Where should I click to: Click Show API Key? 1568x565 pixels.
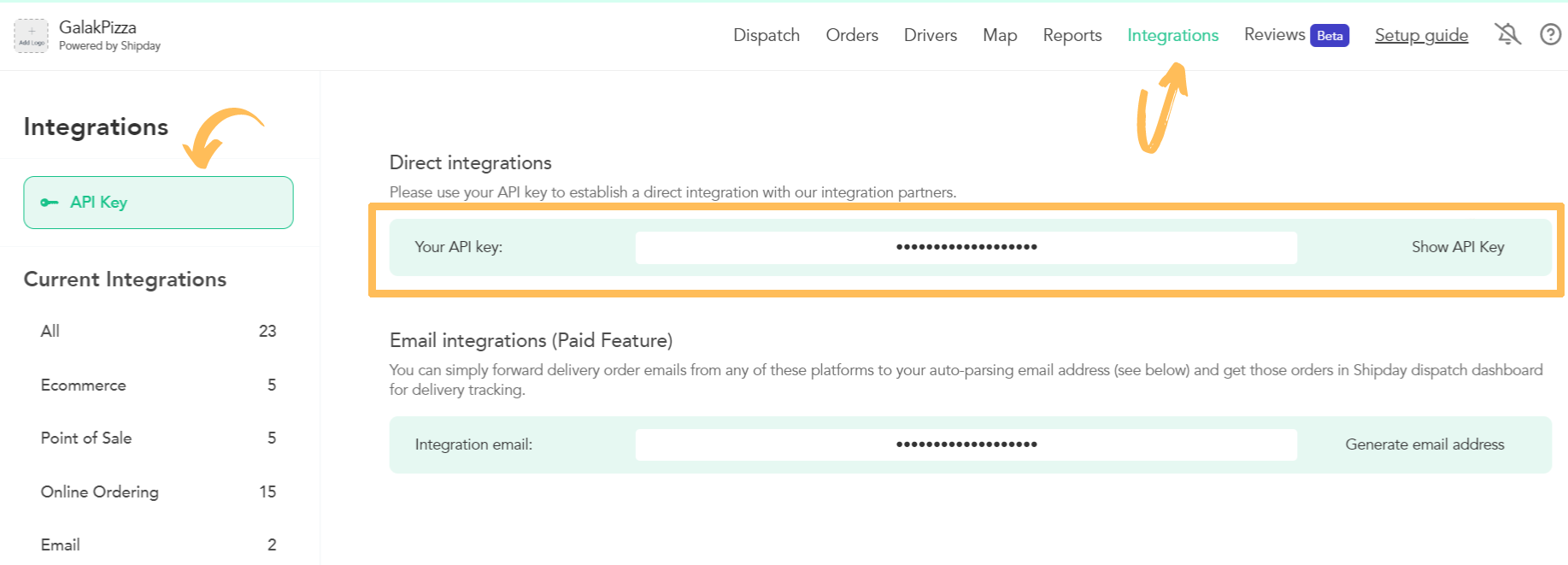coord(1458,247)
